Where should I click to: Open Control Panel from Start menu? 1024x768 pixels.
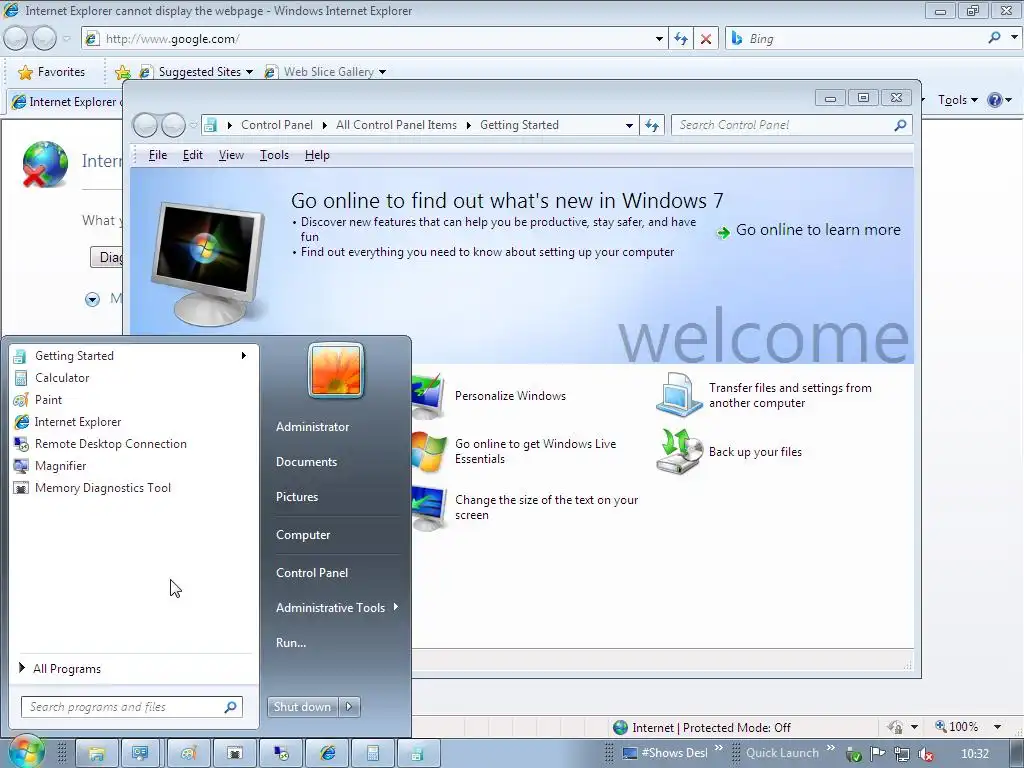pyautogui.click(x=312, y=573)
